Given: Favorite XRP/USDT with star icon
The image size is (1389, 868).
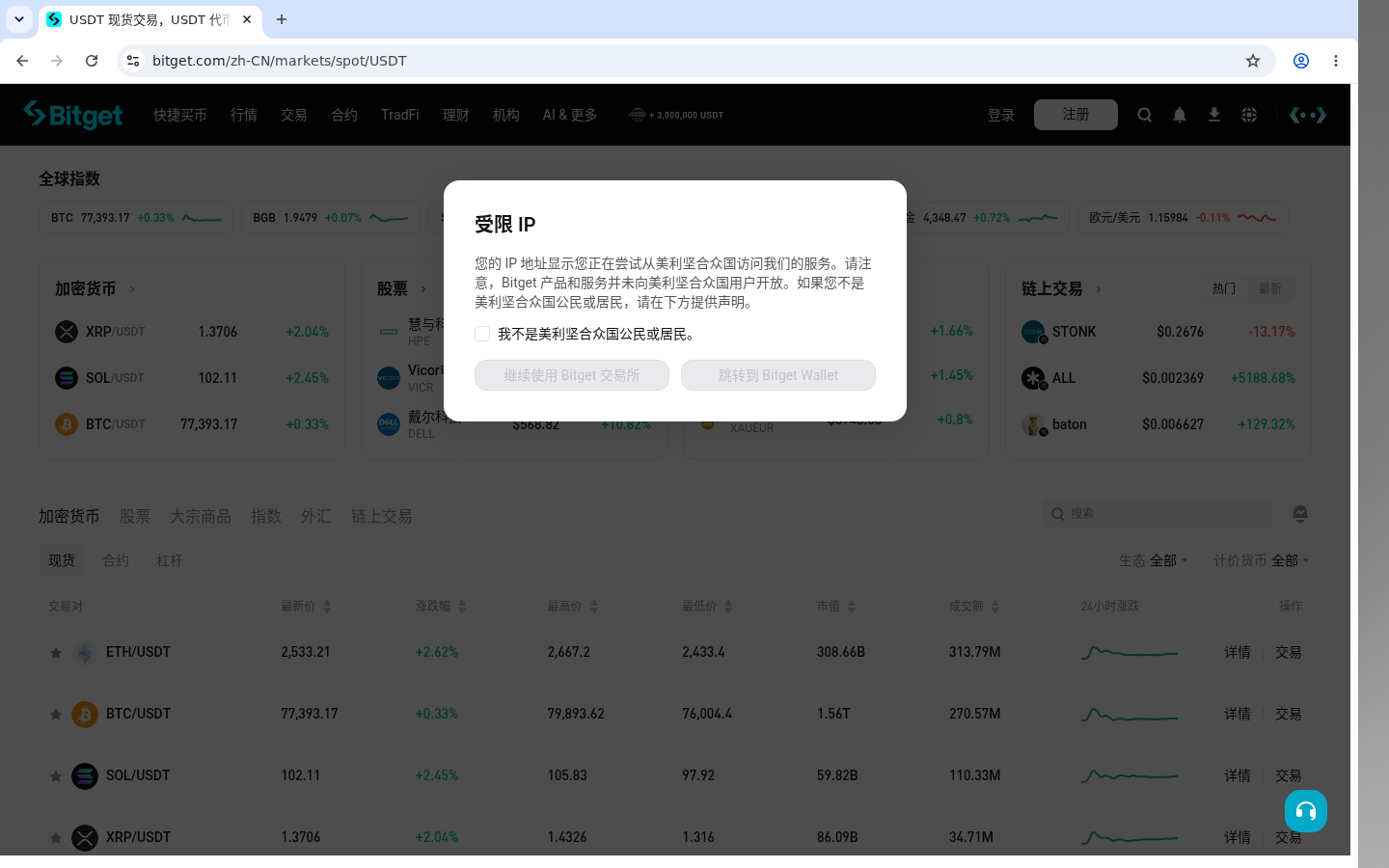Looking at the screenshot, I should click(56, 838).
